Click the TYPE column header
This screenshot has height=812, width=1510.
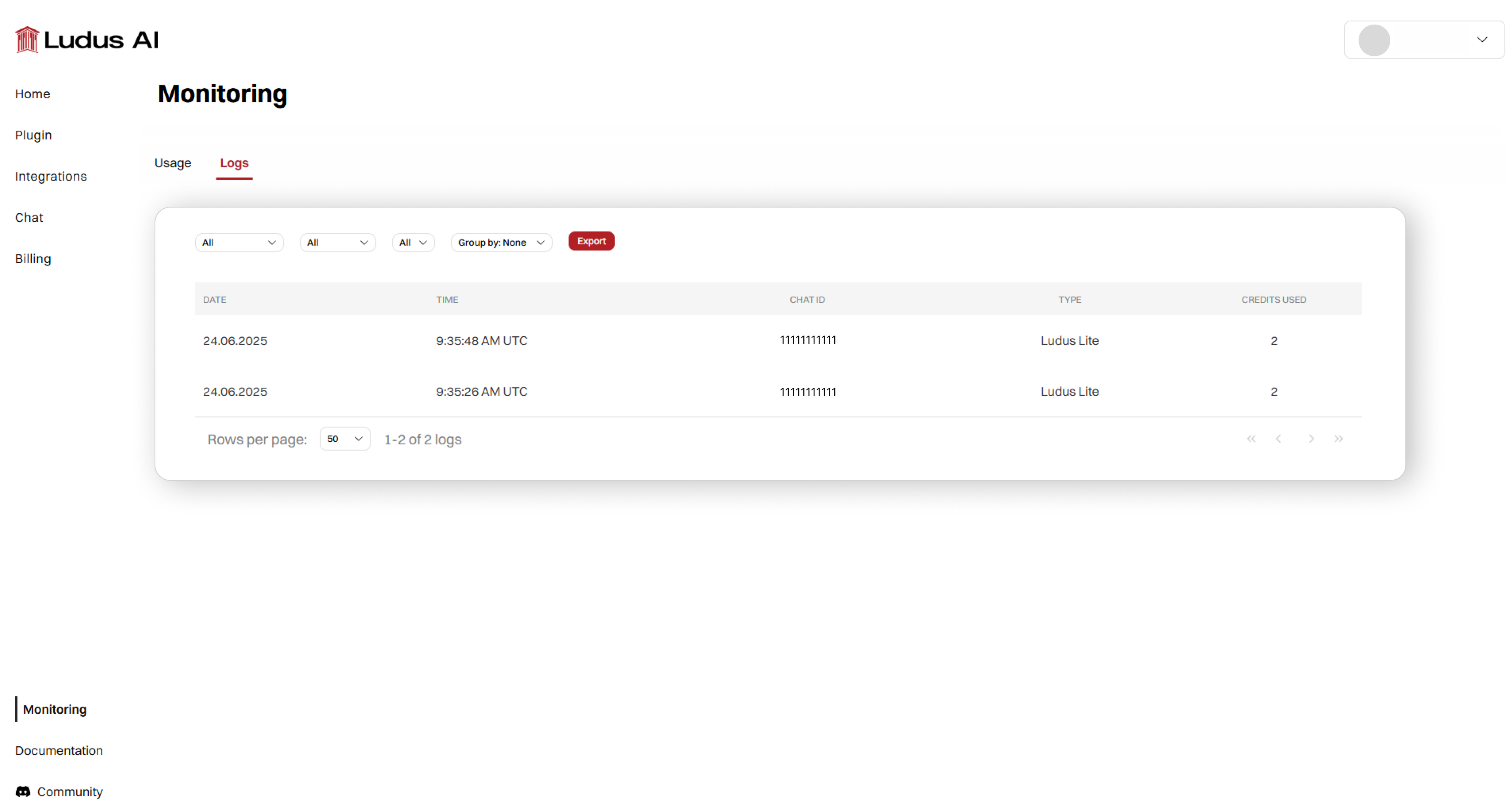(x=1070, y=299)
